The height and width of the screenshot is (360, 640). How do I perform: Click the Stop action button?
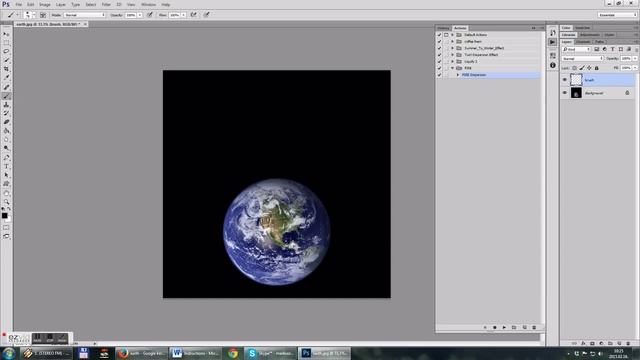485,327
